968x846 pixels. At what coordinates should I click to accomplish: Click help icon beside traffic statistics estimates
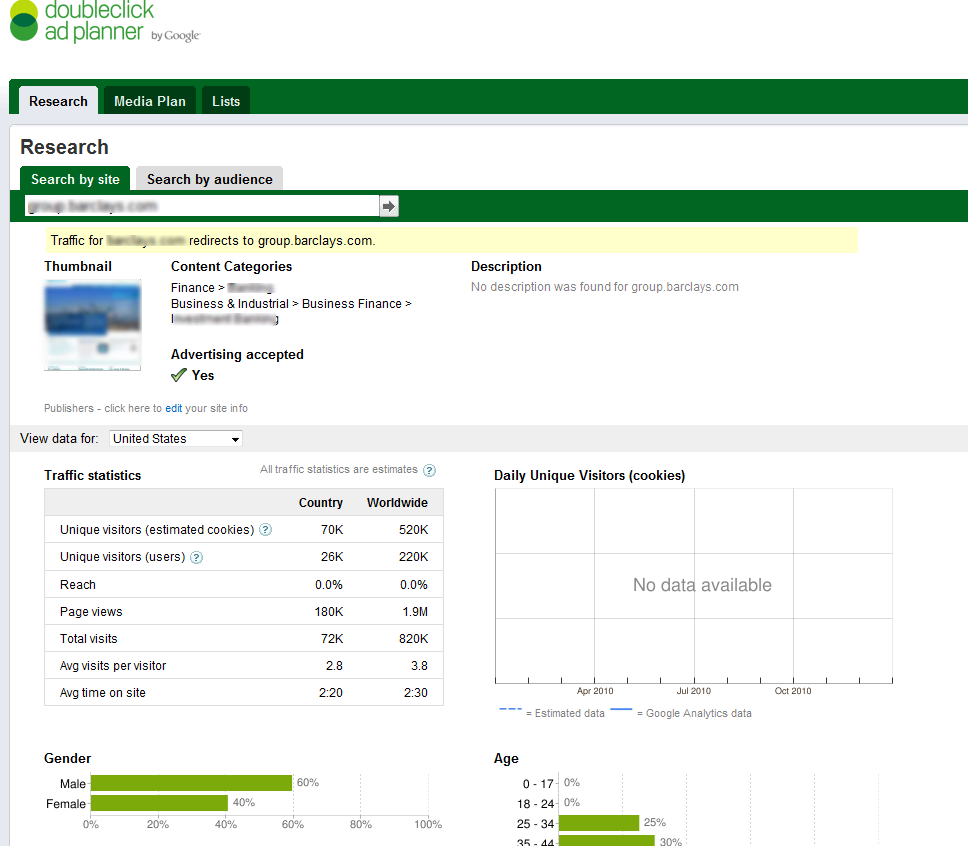429,470
